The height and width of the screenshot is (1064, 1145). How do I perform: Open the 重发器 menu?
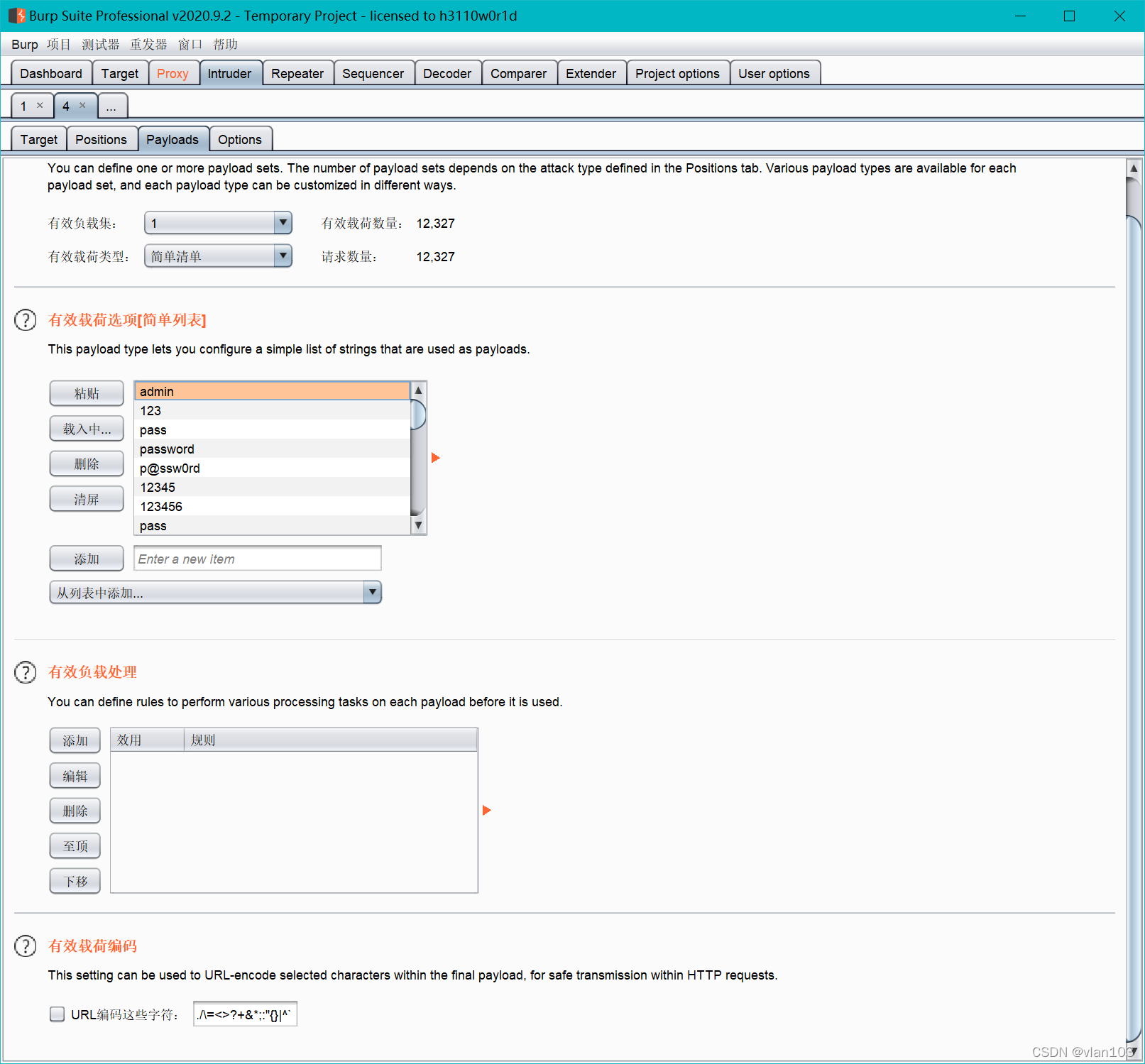148,44
